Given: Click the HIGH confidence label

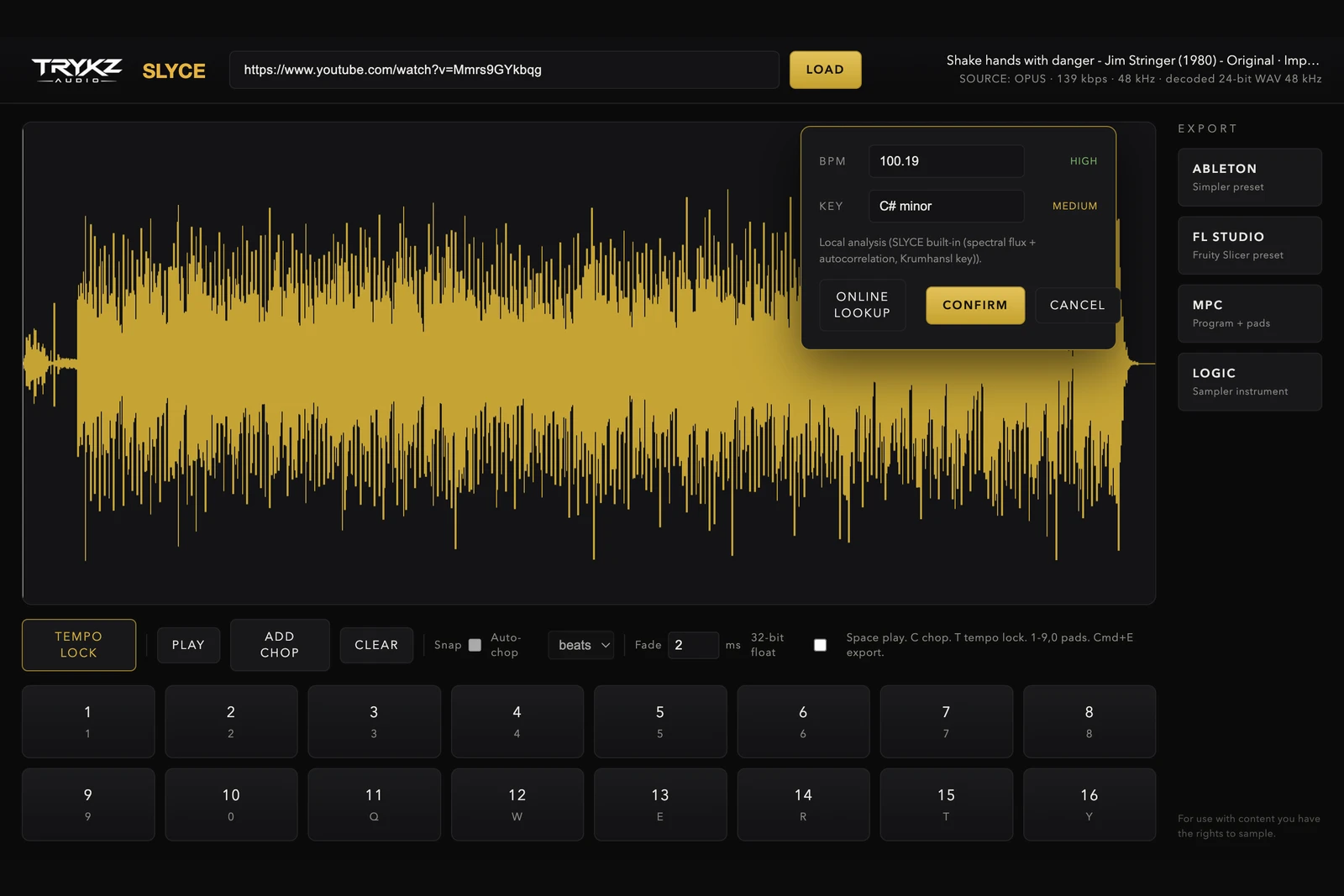Looking at the screenshot, I should [1084, 161].
